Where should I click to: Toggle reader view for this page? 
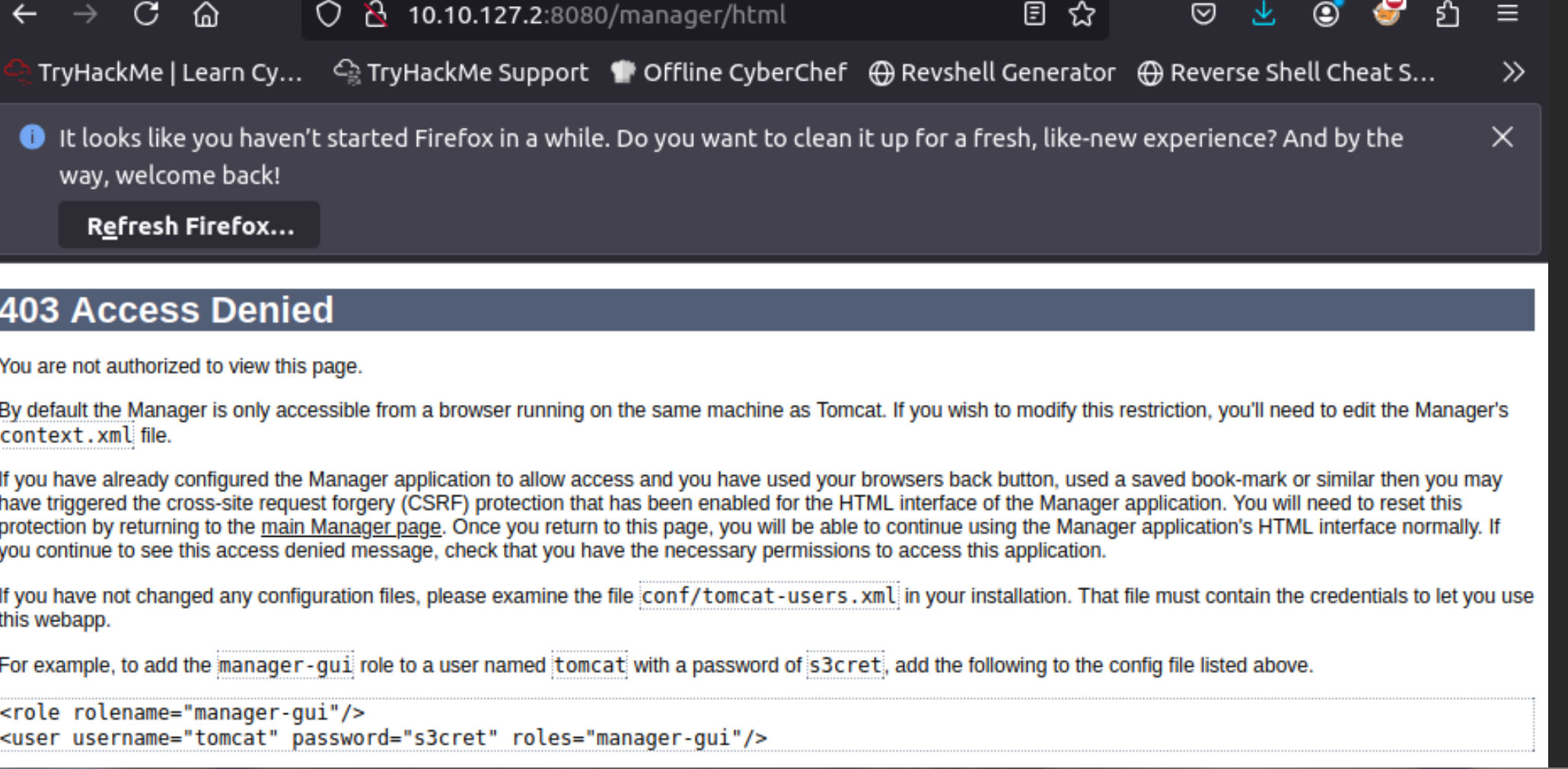[x=1034, y=14]
